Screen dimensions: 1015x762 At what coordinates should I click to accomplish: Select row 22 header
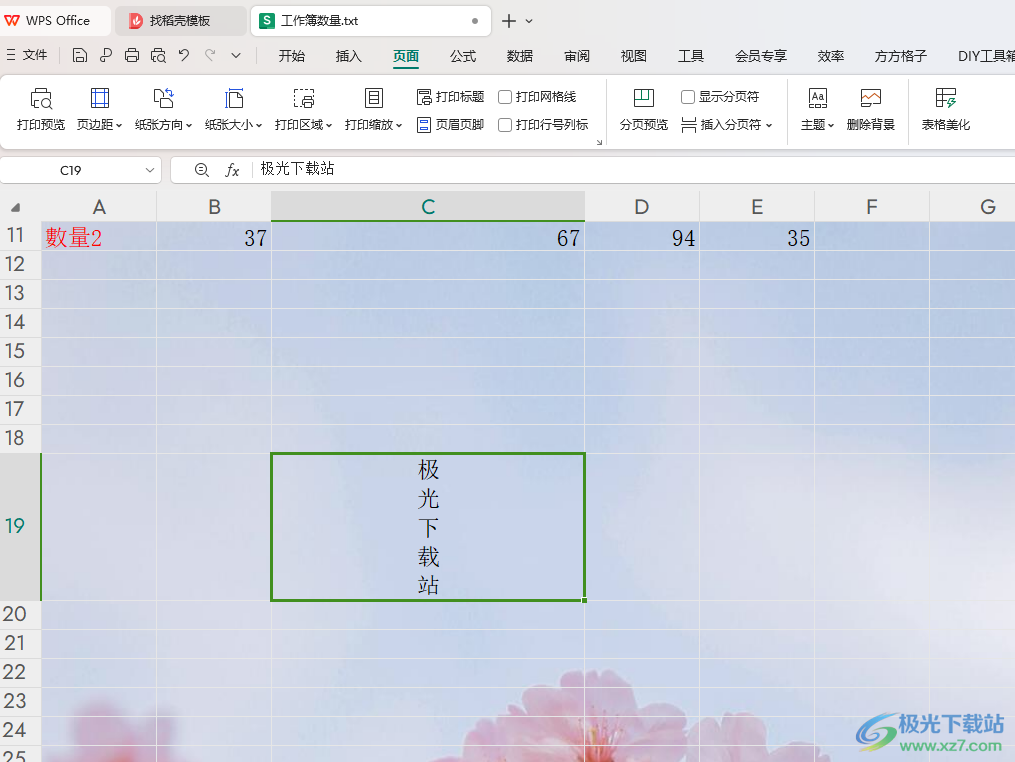[x=20, y=673]
